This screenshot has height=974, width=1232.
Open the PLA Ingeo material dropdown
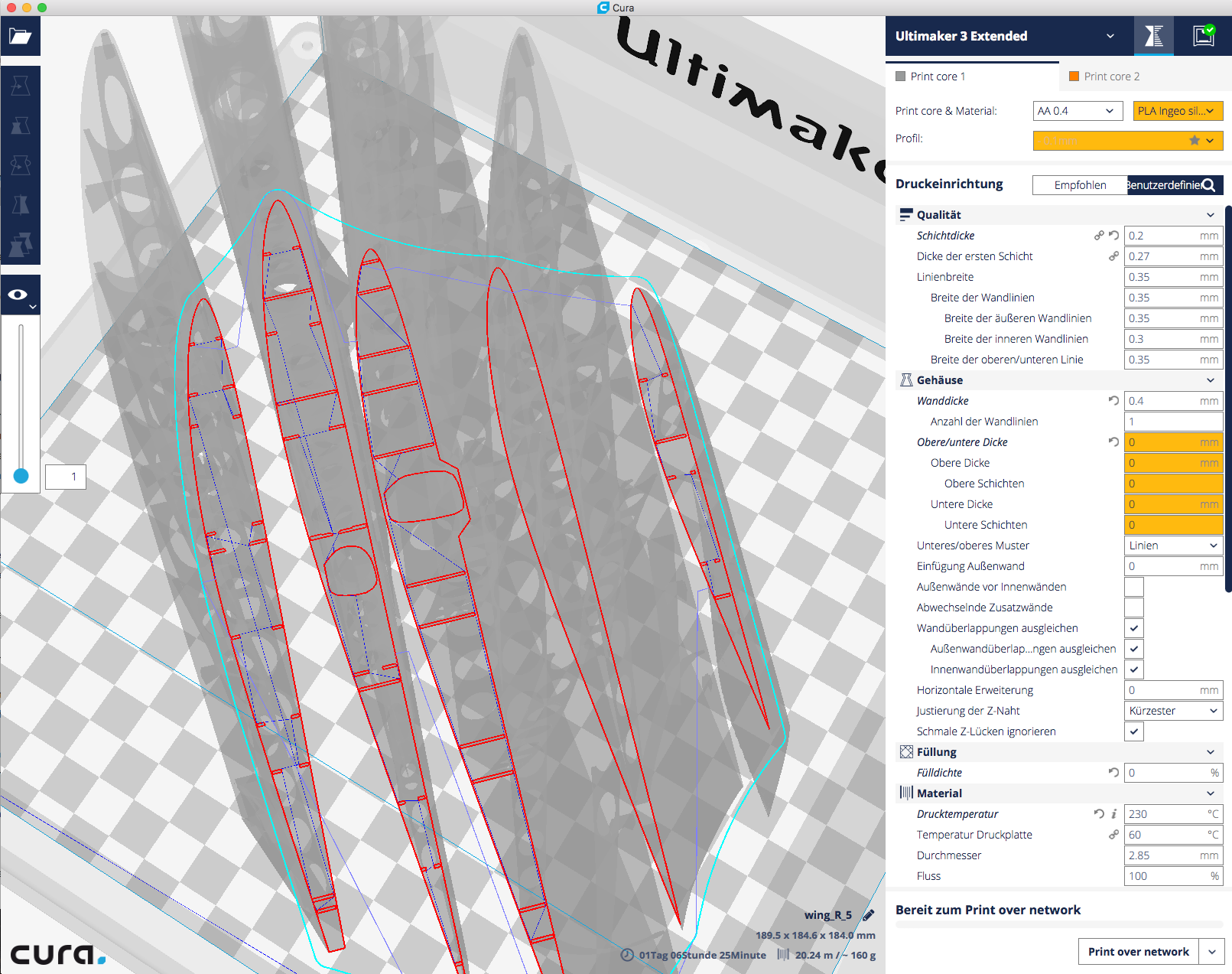pos(1178,111)
